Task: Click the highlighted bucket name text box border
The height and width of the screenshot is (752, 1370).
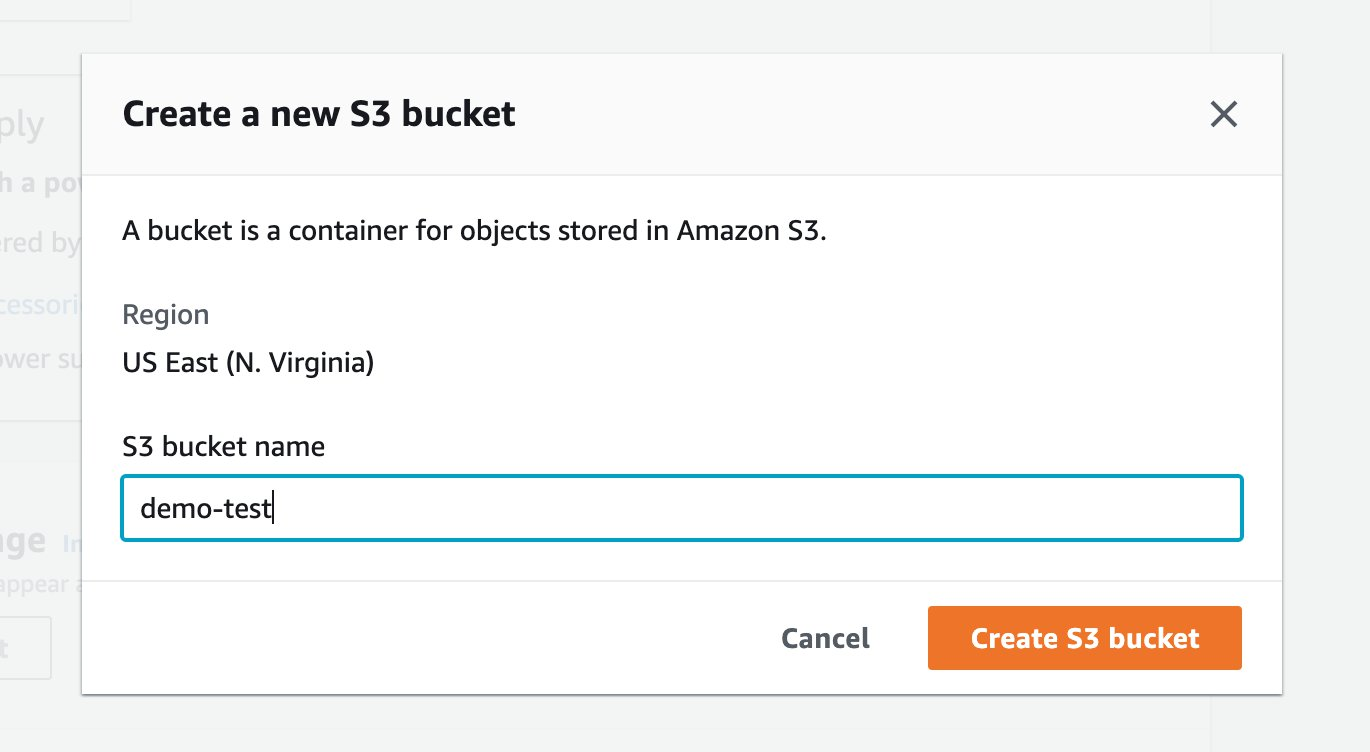Action: pyautogui.click(x=682, y=479)
